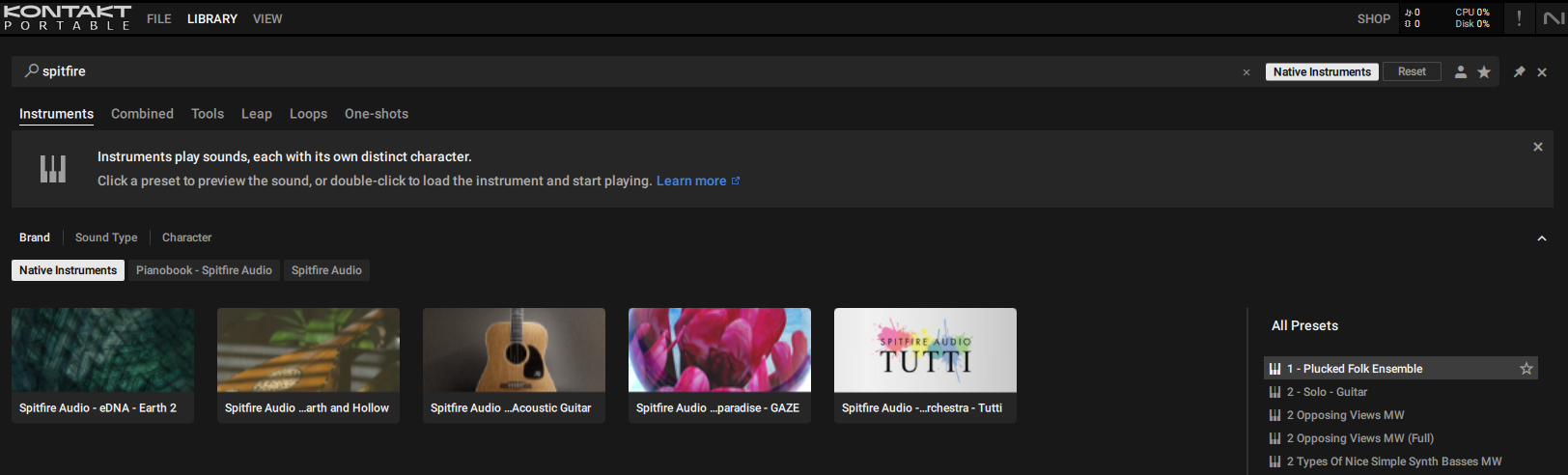Switch to the Loops tab

308,114
